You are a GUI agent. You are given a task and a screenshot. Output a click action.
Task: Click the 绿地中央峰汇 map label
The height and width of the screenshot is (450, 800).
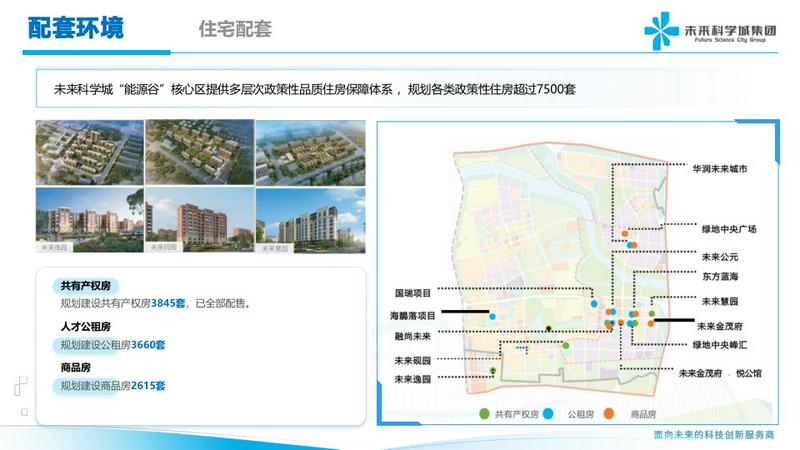click(720, 345)
